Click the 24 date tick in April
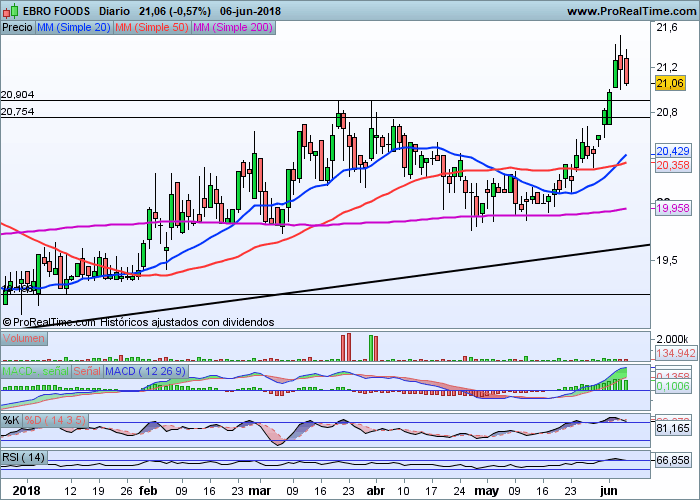The image size is (700, 500). click(459, 491)
